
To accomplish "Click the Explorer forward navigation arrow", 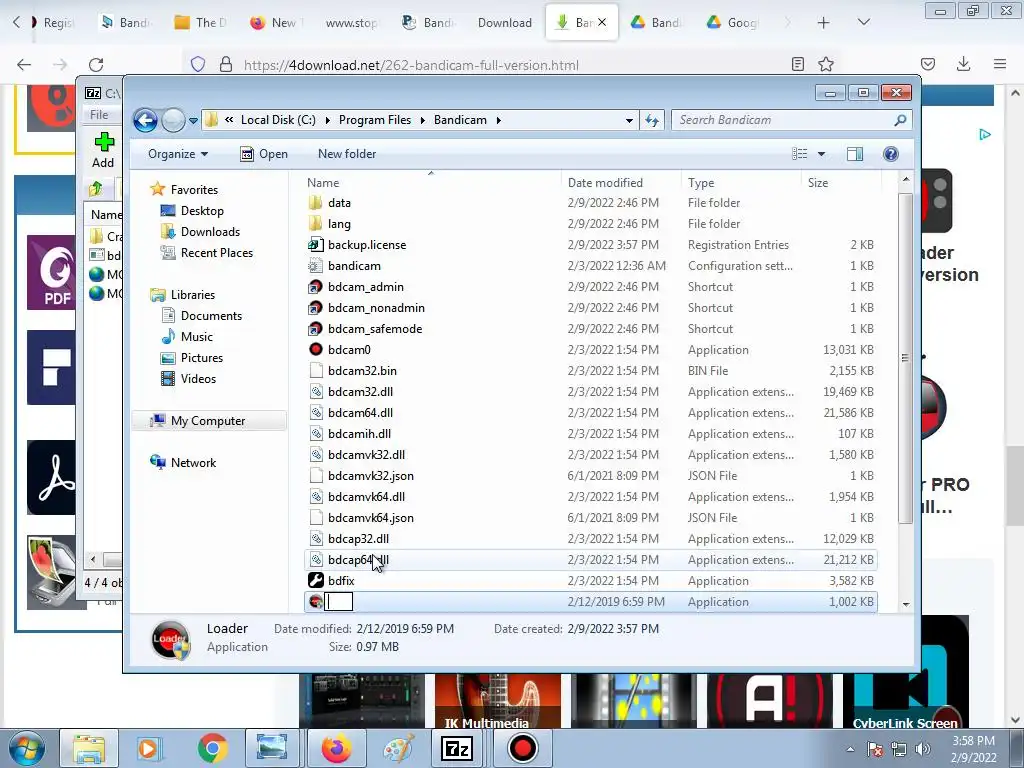I will (x=173, y=120).
